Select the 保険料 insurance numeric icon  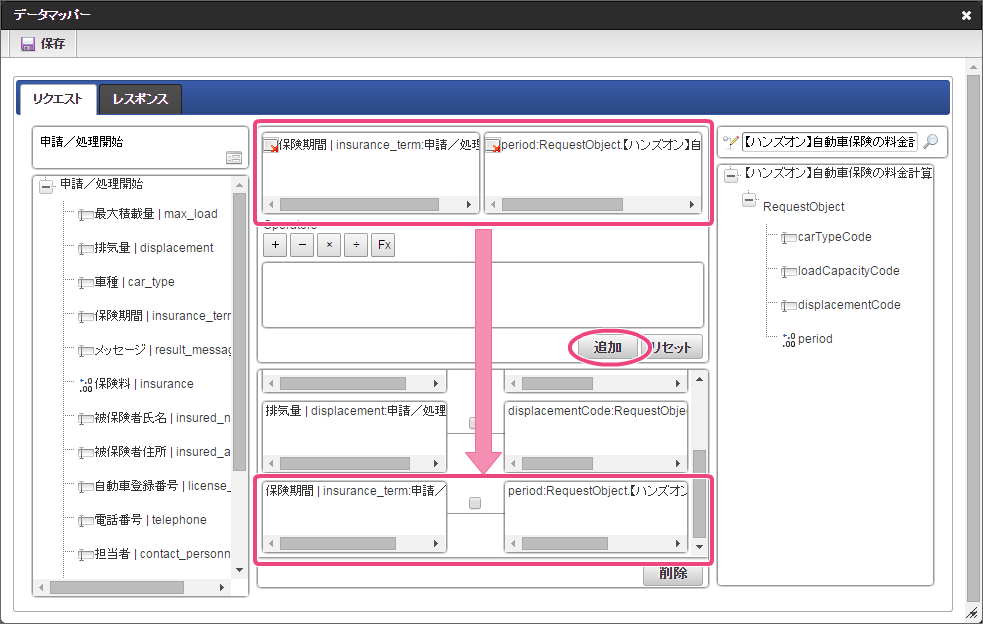86,384
